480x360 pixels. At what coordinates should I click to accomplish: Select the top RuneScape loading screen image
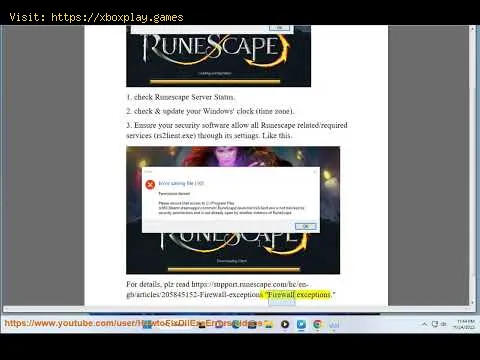(x=218, y=56)
